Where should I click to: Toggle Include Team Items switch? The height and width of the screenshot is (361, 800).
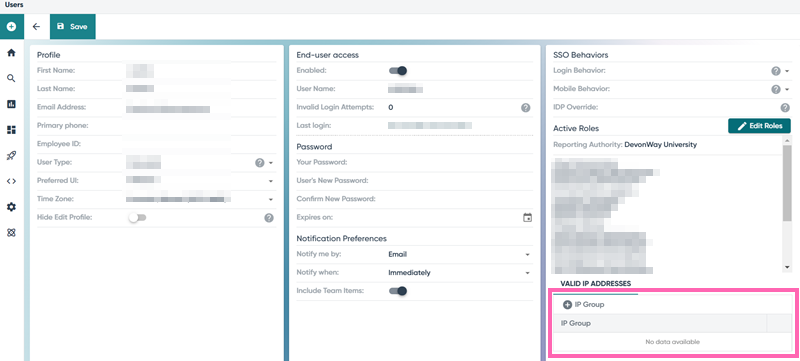tap(398, 291)
